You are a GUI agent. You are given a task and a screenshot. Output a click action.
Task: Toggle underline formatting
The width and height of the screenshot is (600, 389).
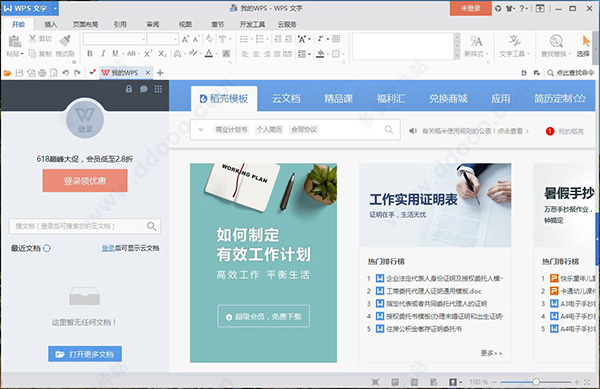[x=115, y=54]
